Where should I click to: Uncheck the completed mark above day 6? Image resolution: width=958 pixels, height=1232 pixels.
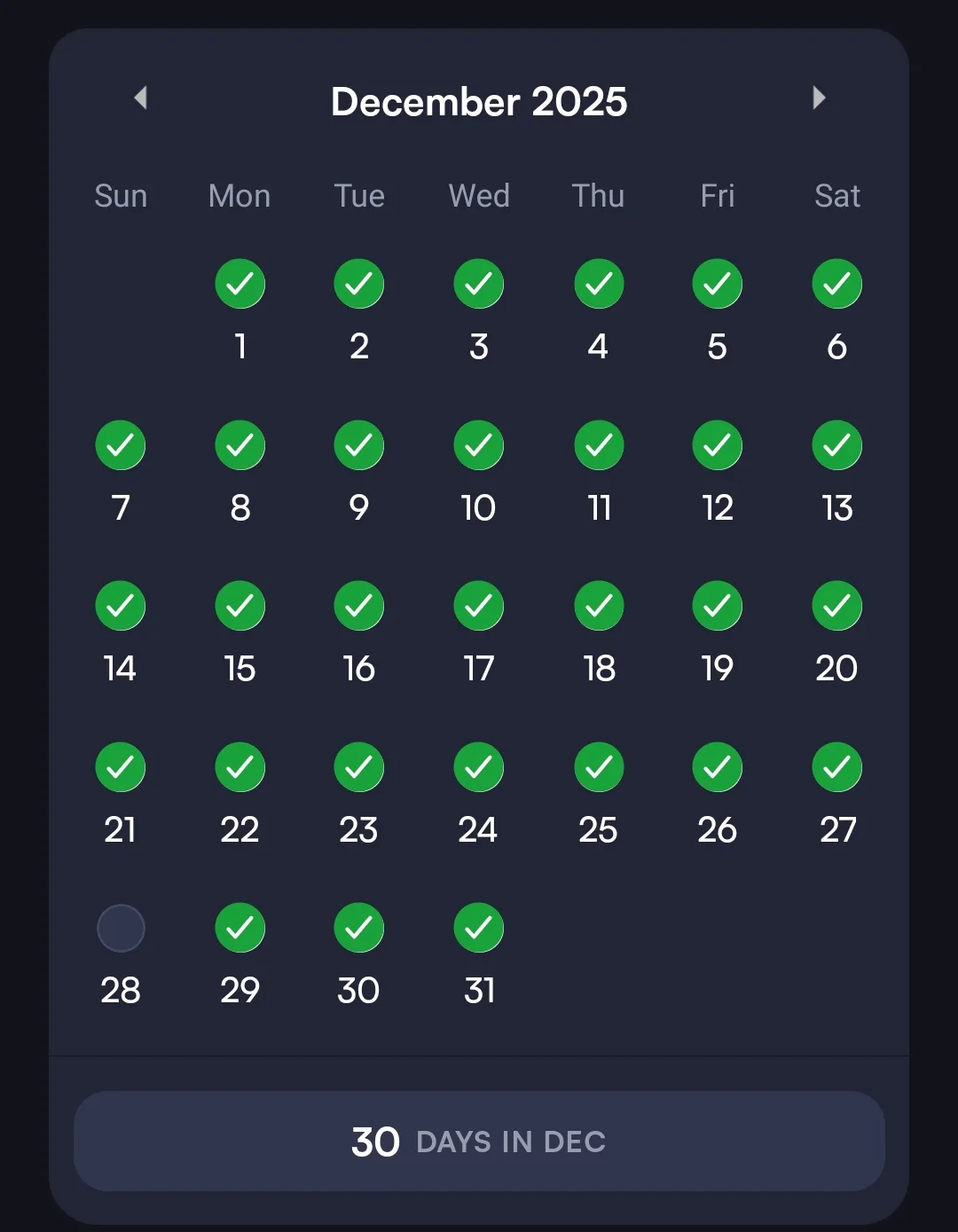click(x=836, y=284)
